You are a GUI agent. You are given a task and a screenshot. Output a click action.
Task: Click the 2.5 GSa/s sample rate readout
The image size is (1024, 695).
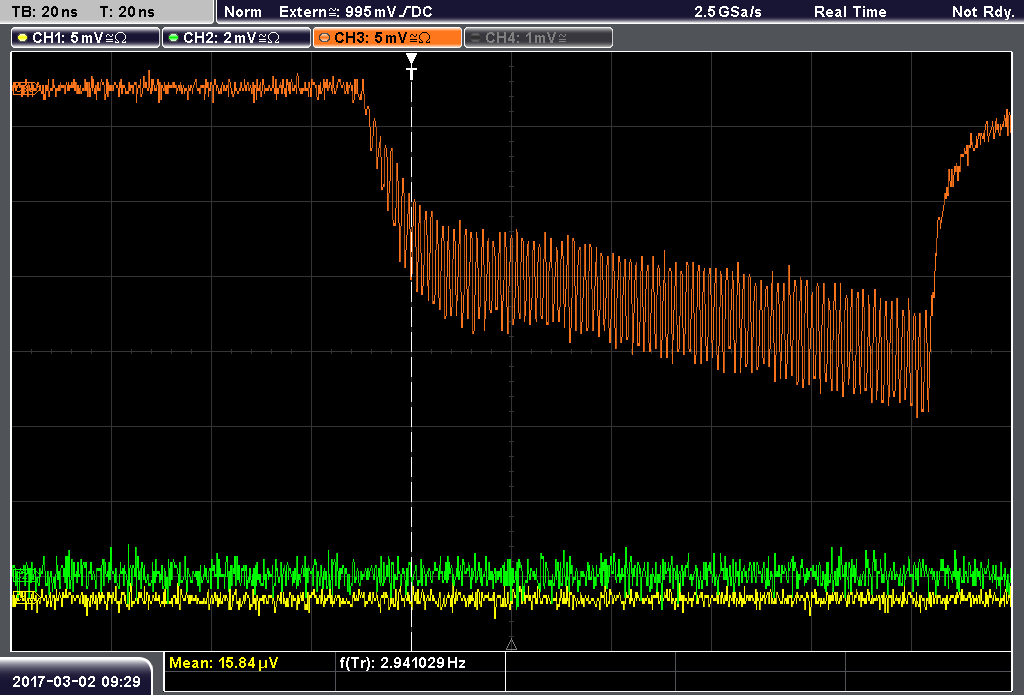point(728,12)
